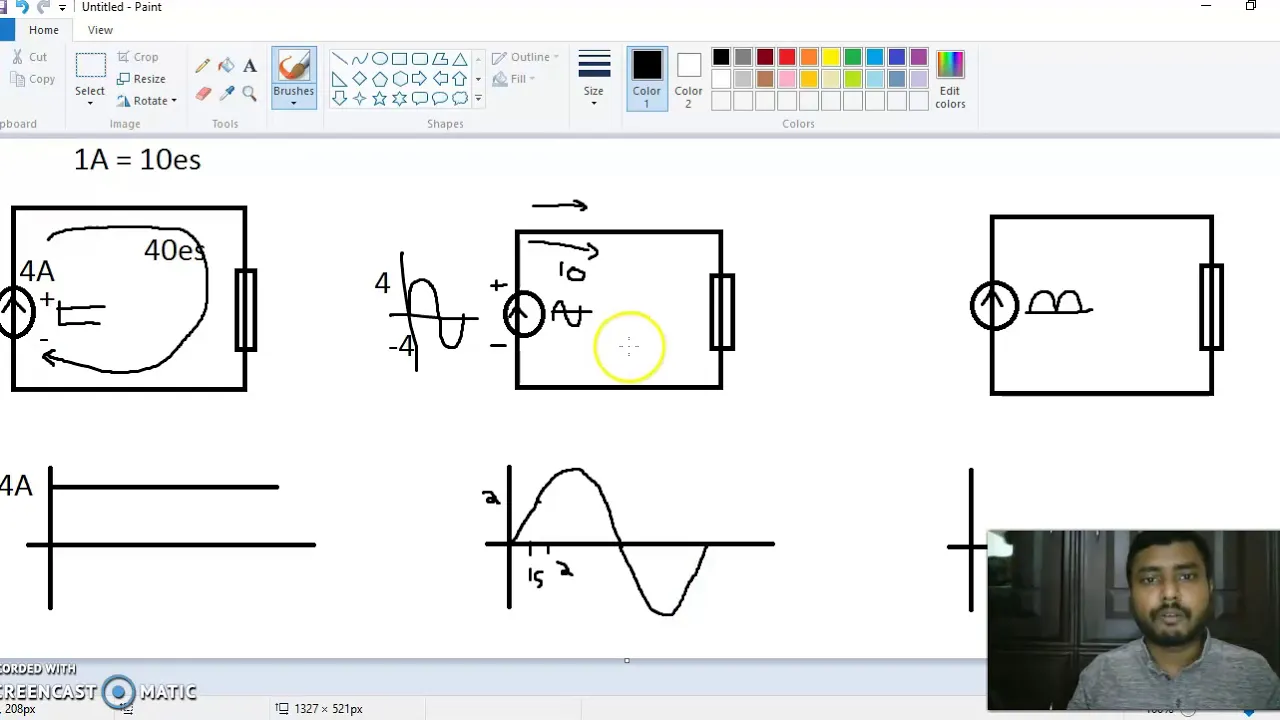Viewport: 1280px width, 720px height.
Task: Choose the Line shape
Action: [x=339, y=59]
